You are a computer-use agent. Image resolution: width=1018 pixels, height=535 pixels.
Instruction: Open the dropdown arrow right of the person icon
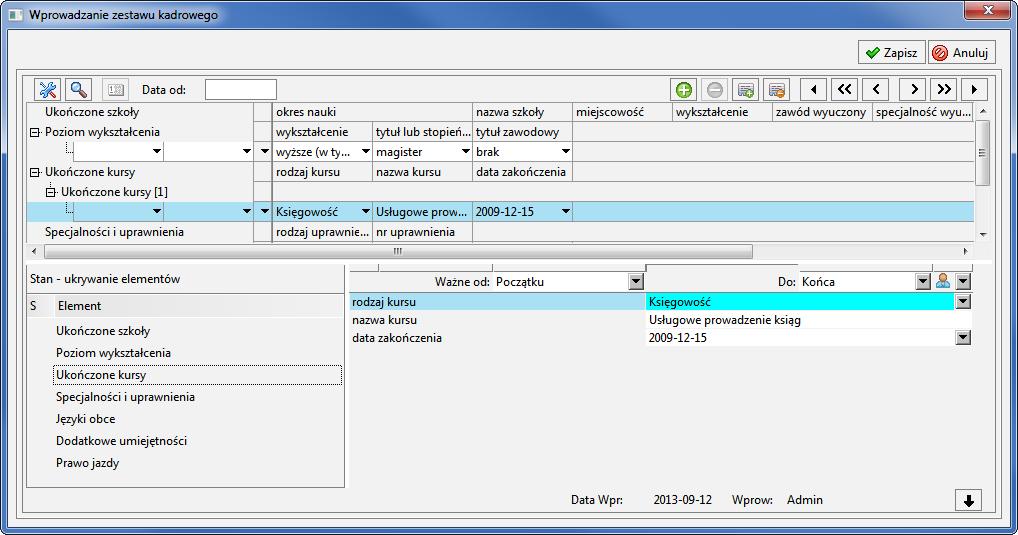(963, 282)
